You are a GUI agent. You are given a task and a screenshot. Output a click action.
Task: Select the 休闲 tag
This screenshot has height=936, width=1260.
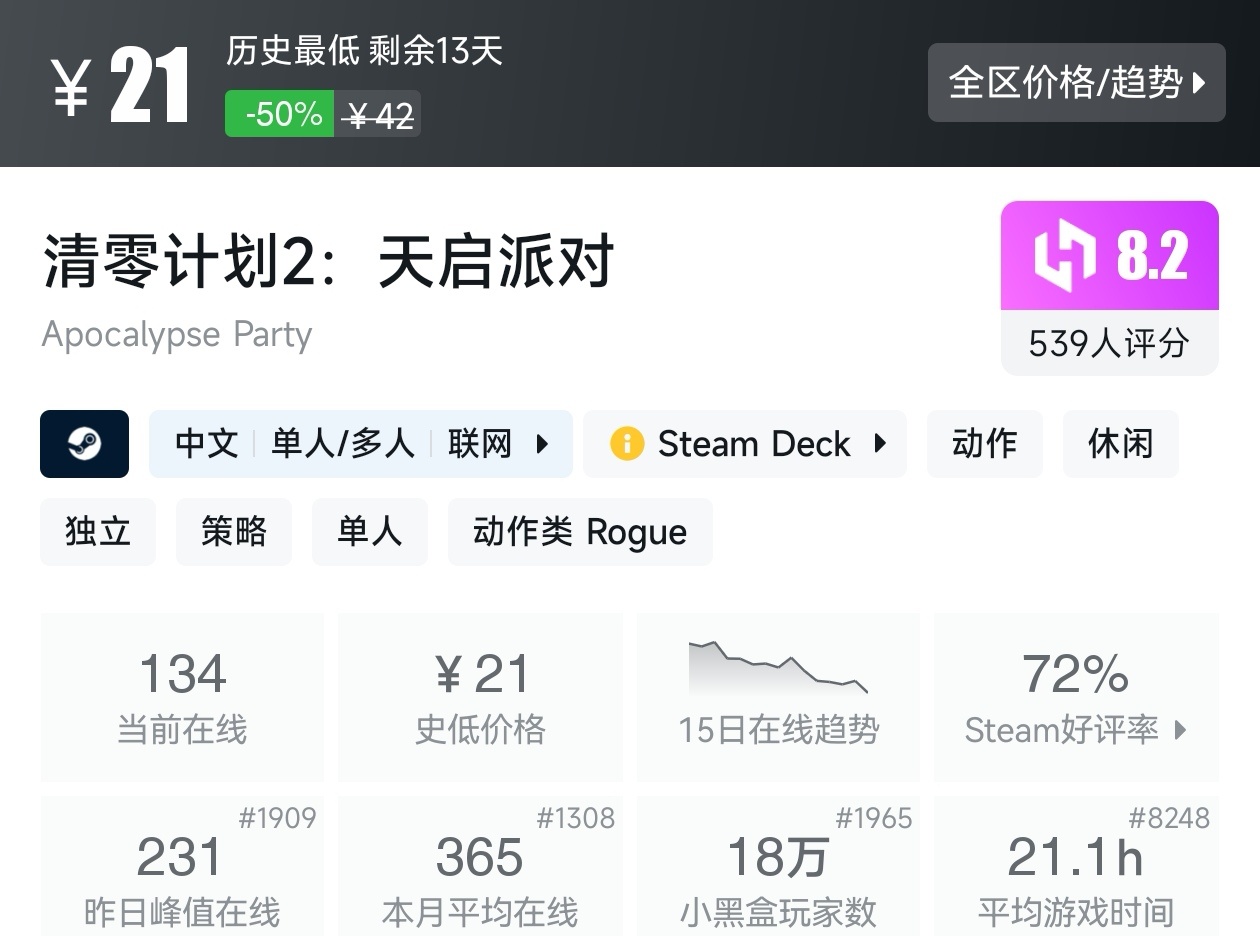click(1120, 443)
